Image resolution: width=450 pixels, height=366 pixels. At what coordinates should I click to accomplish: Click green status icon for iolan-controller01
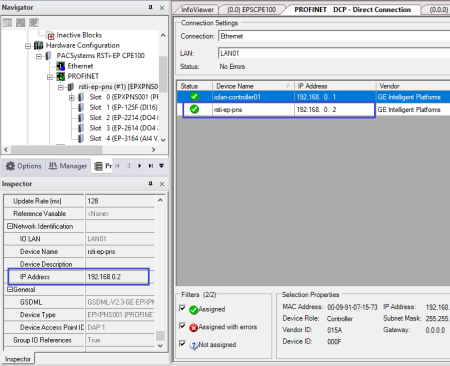pyautogui.click(x=194, y=97)
